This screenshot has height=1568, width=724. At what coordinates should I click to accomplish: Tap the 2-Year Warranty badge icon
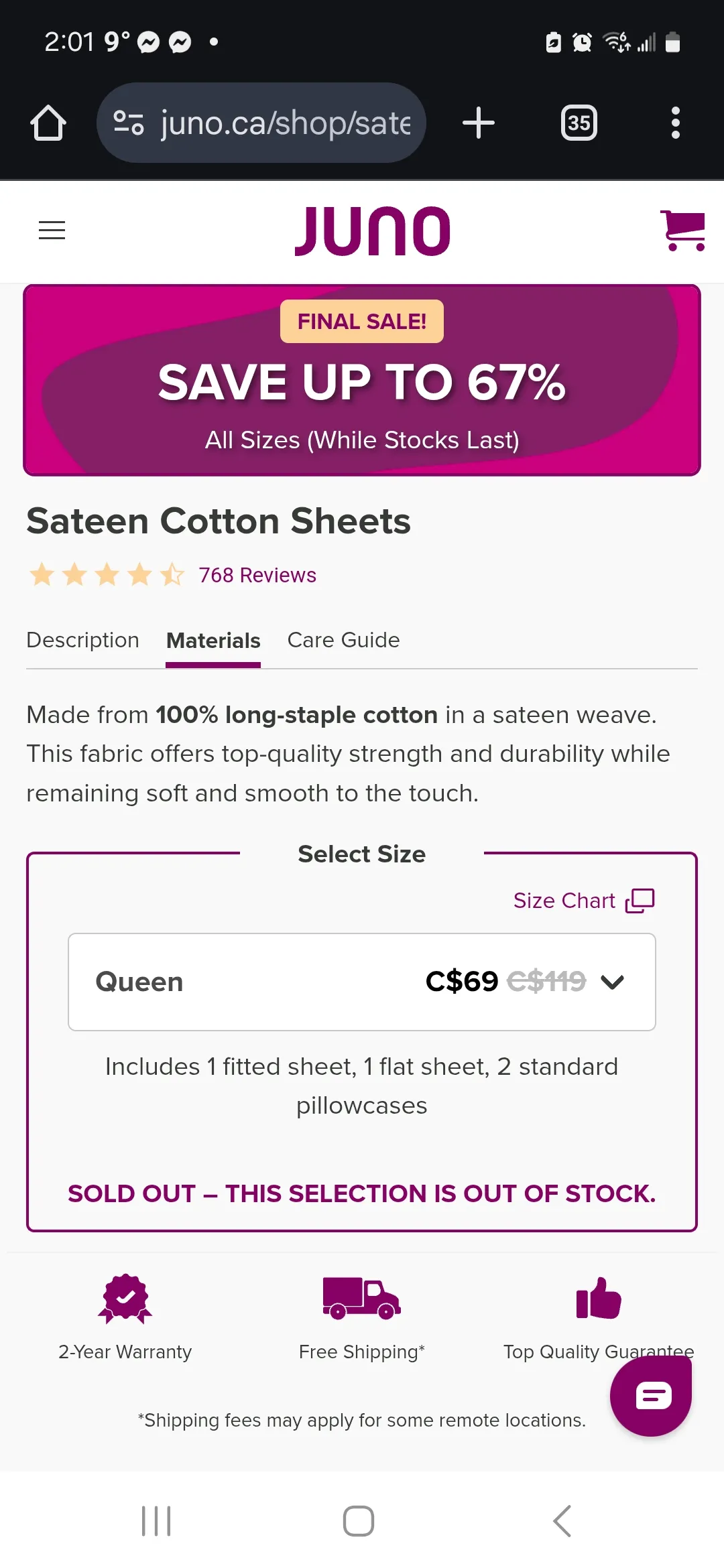(x=125, y=1298)
